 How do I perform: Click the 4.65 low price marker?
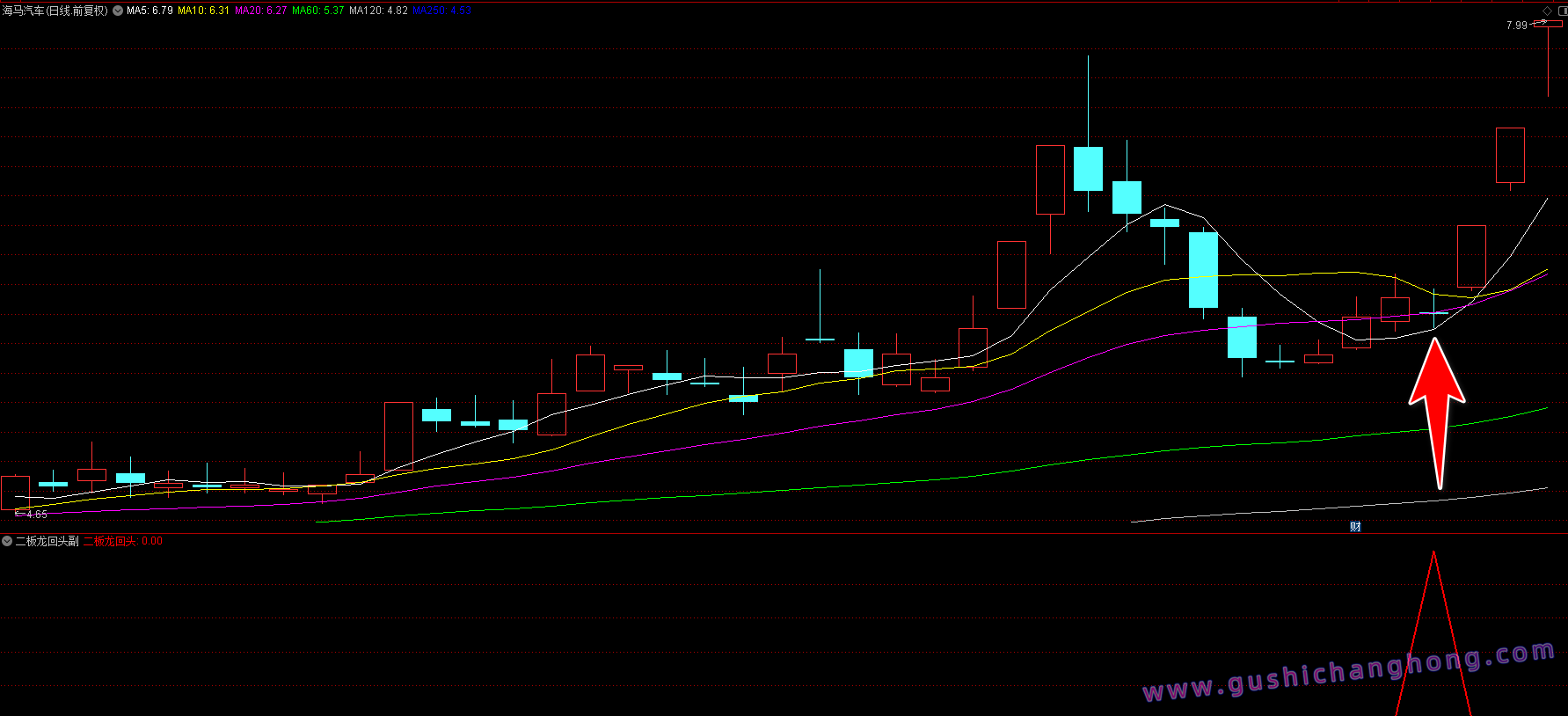coord(36,514)
